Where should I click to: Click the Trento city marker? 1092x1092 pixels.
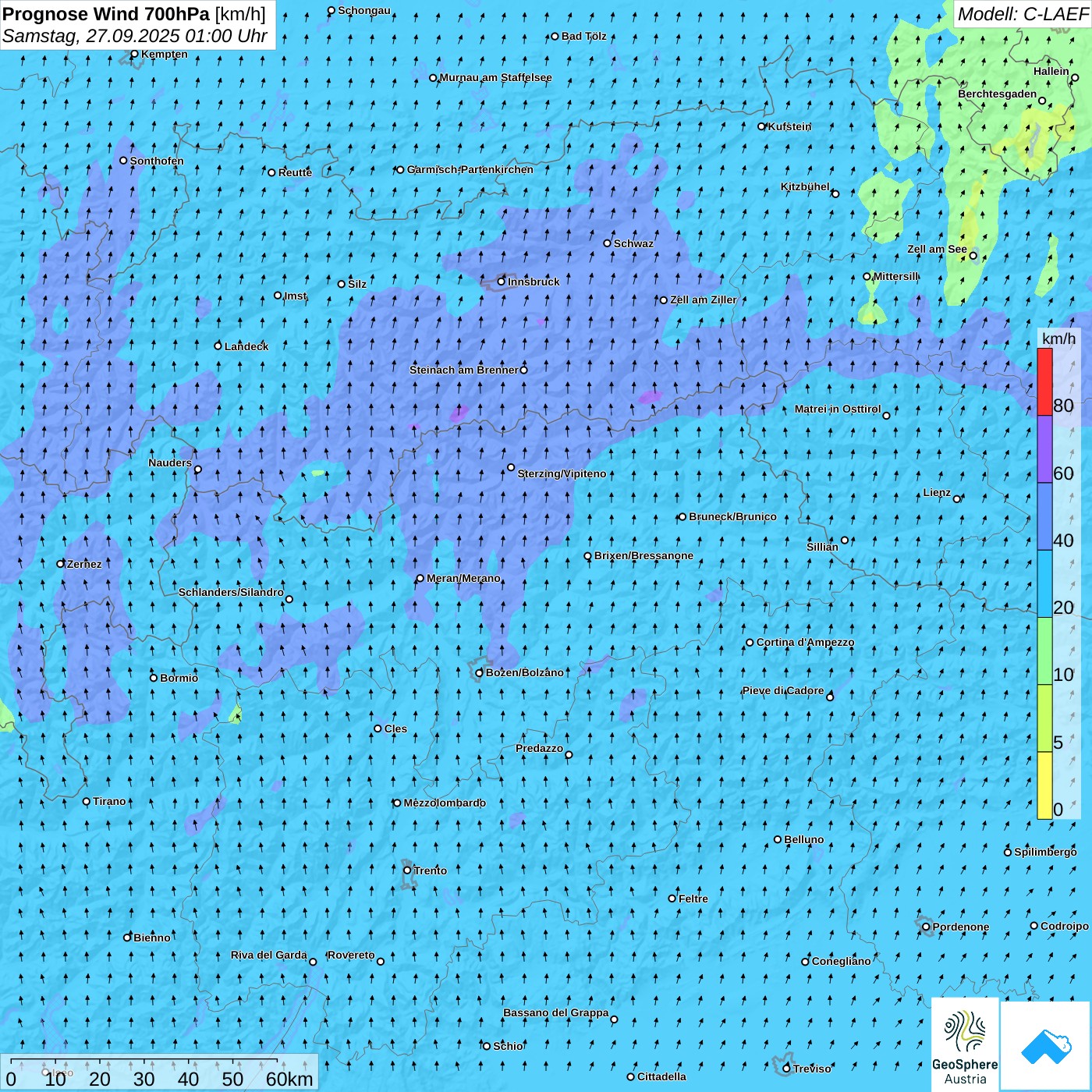[407, 870]
